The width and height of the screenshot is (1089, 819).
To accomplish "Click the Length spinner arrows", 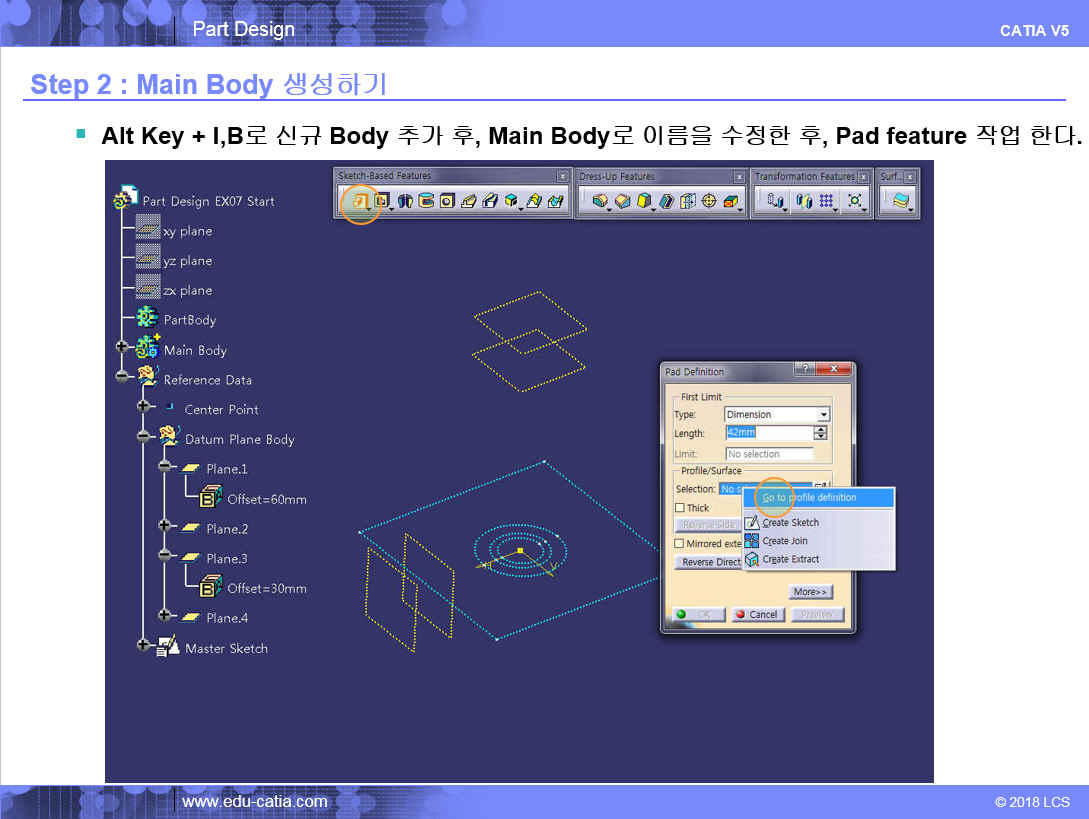I will [x=822, y=433].
